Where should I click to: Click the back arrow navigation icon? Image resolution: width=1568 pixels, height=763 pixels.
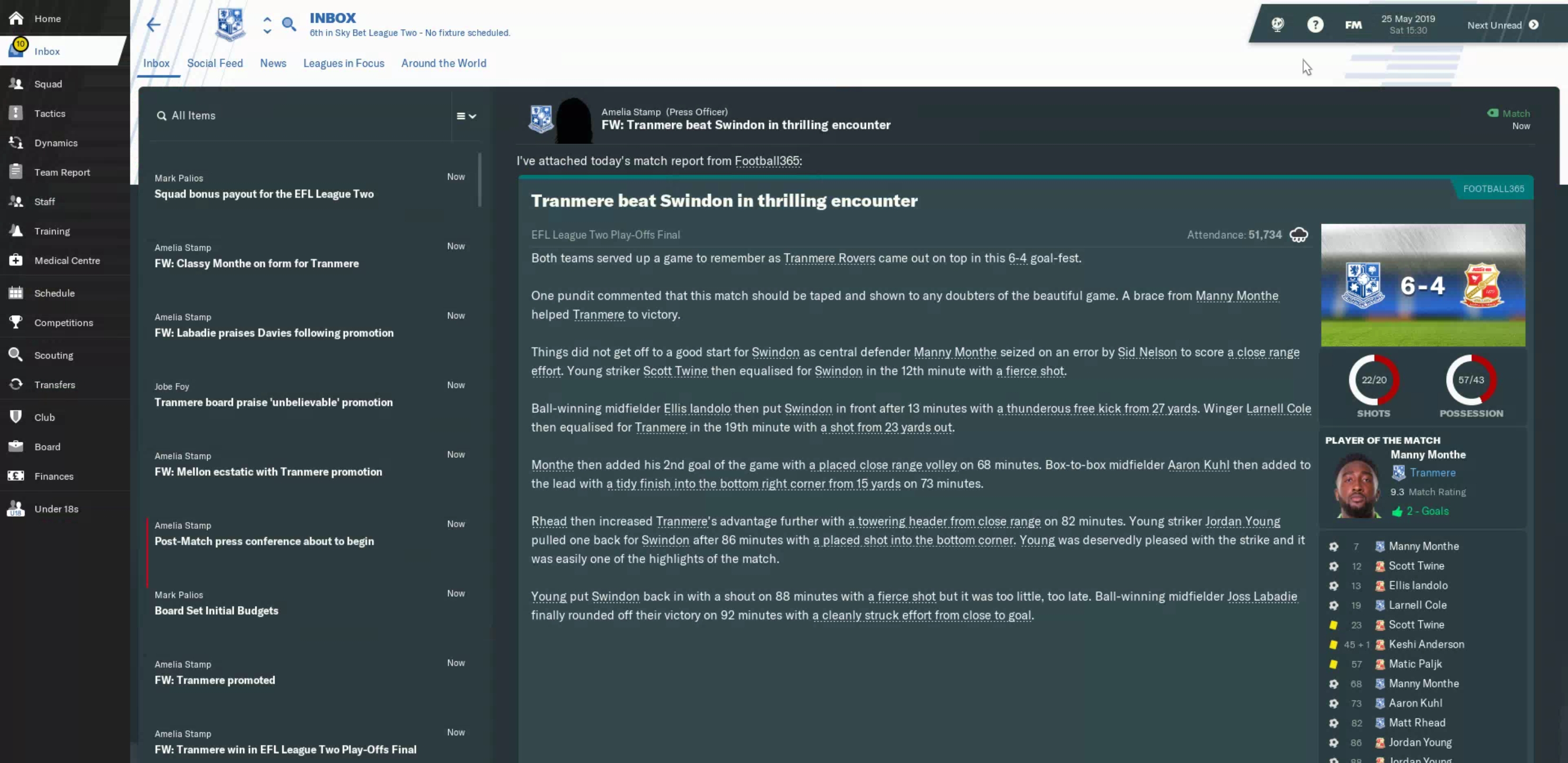coord(154,24)
